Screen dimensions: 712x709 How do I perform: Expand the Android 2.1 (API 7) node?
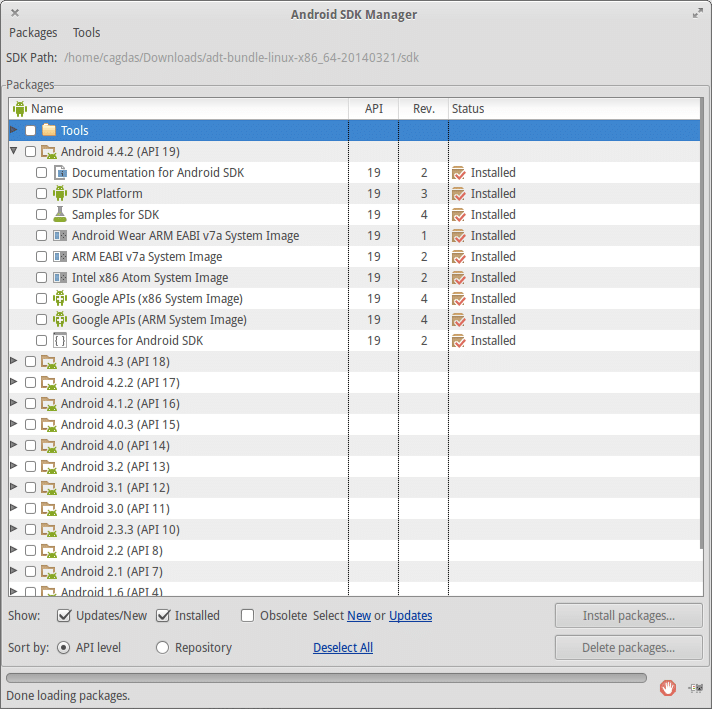pos(14,570)
